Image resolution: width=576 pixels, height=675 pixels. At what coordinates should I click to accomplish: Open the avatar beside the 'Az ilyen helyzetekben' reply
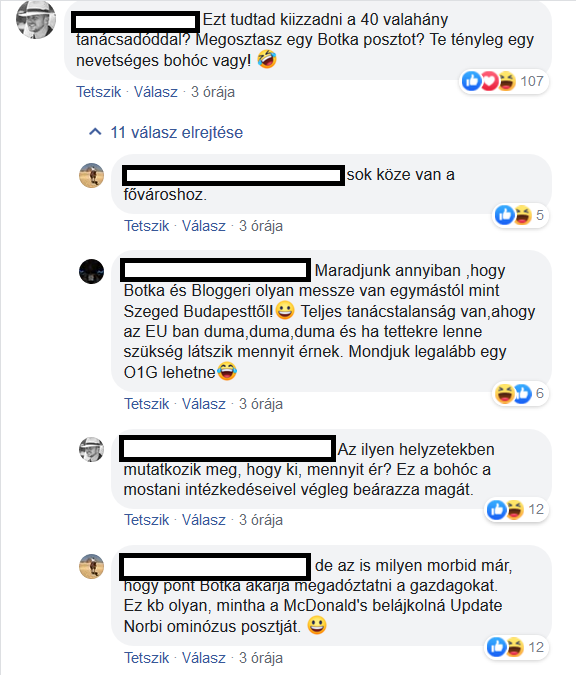pos(92,450)
